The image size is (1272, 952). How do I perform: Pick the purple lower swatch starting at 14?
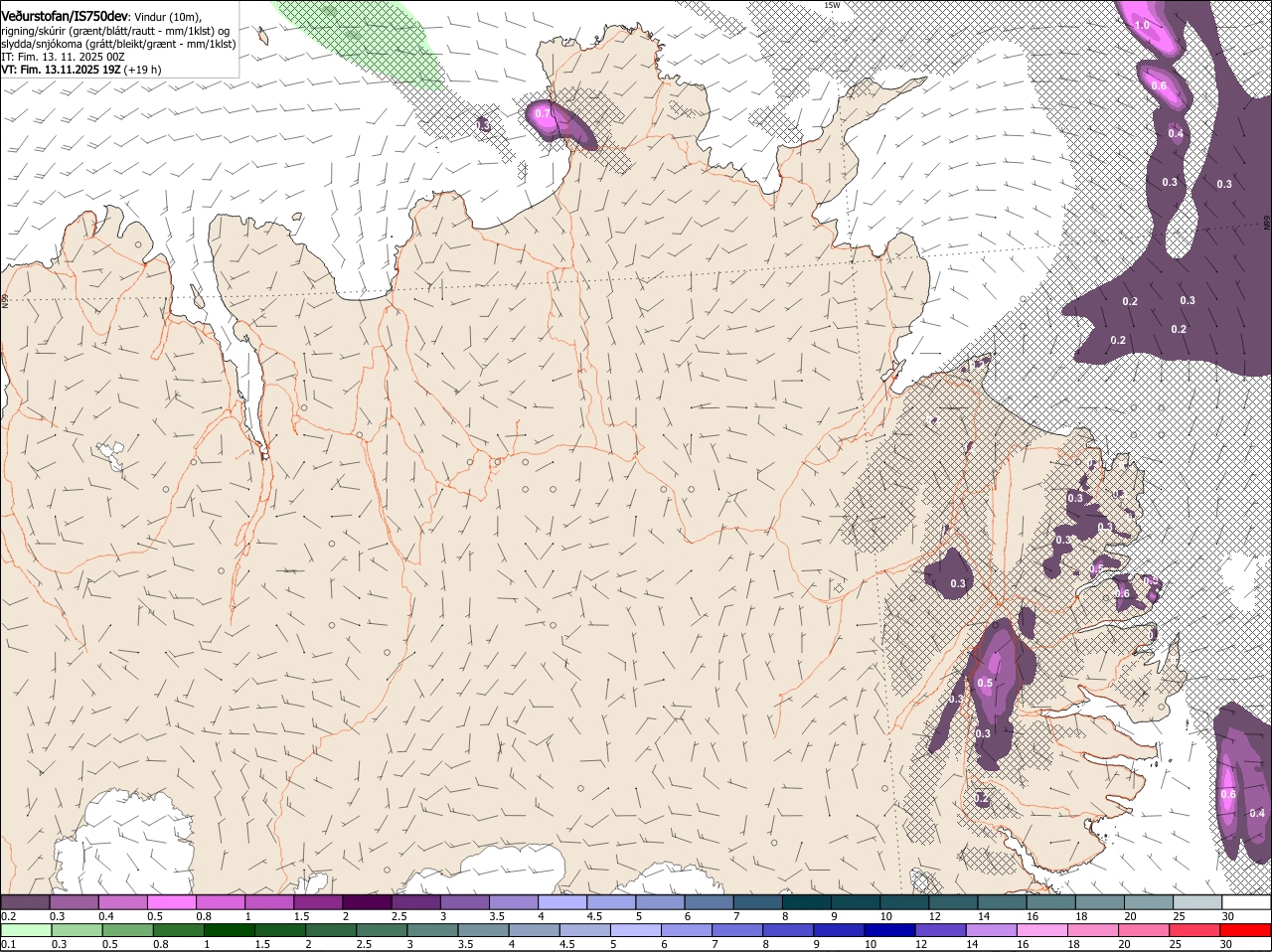click(x=992, y=930)
